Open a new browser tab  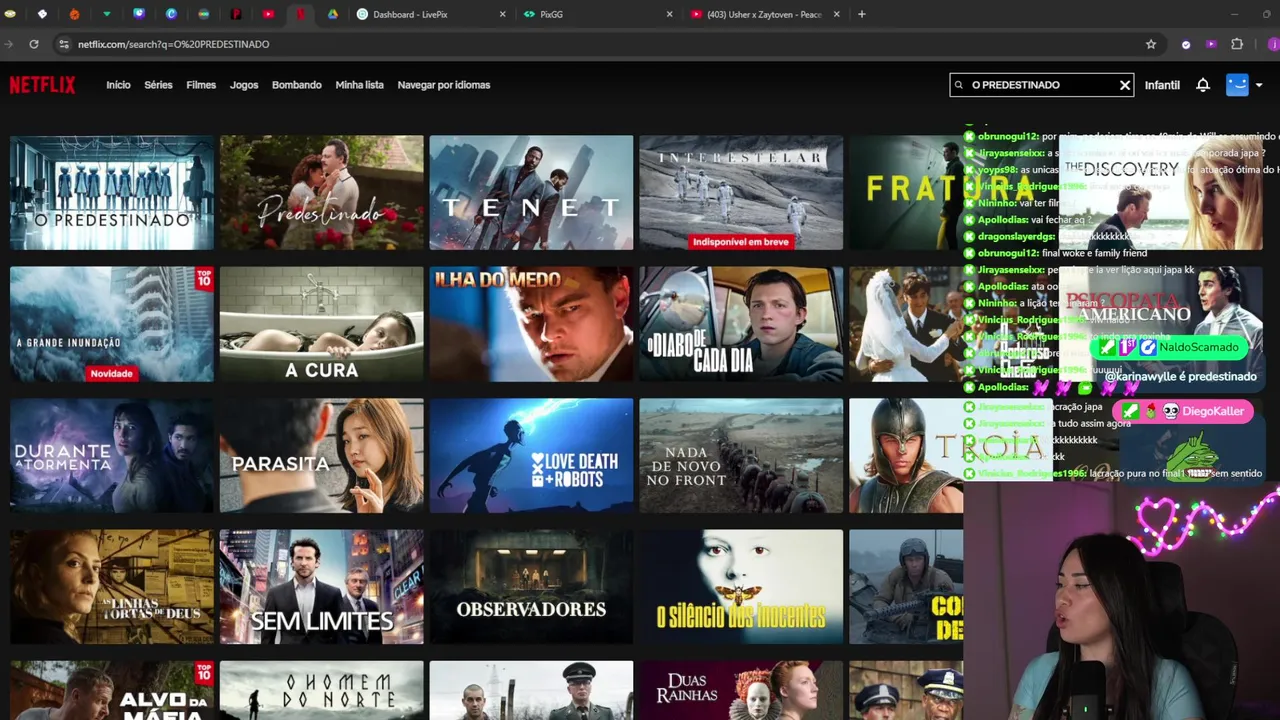tap(862, 14)
